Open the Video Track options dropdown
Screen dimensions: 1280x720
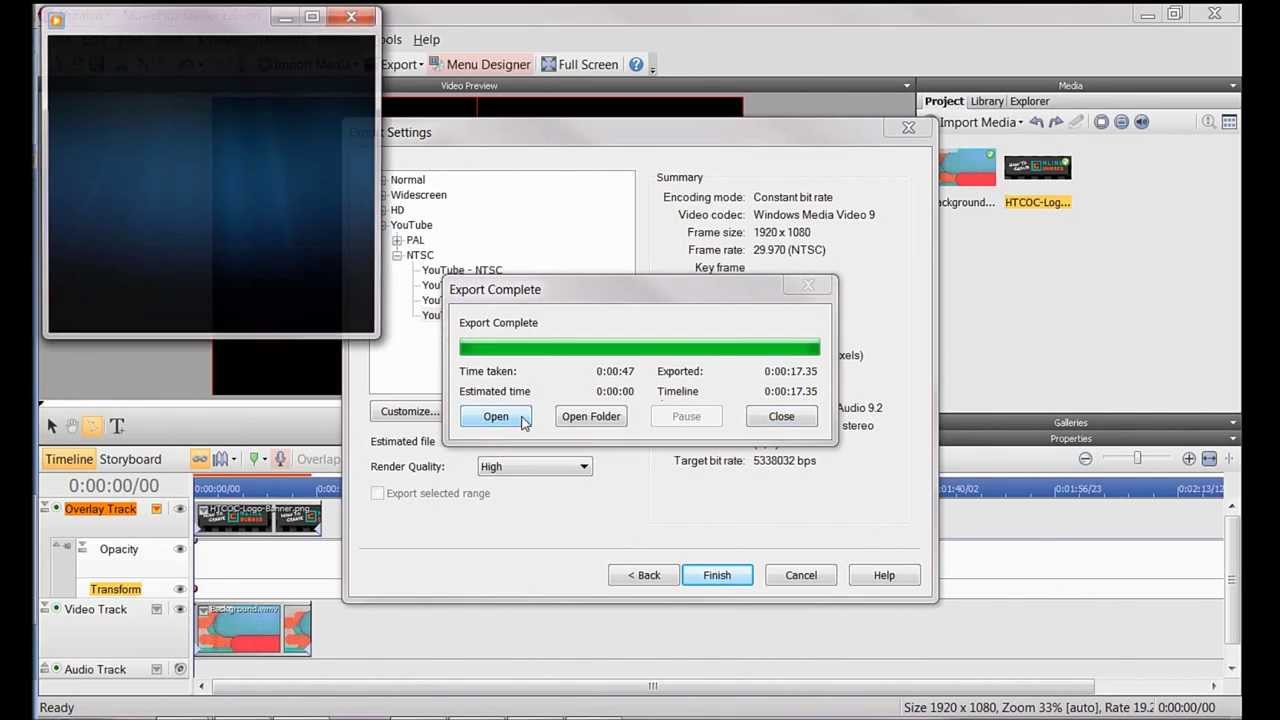pyautogui.click(x=156, y=609)
